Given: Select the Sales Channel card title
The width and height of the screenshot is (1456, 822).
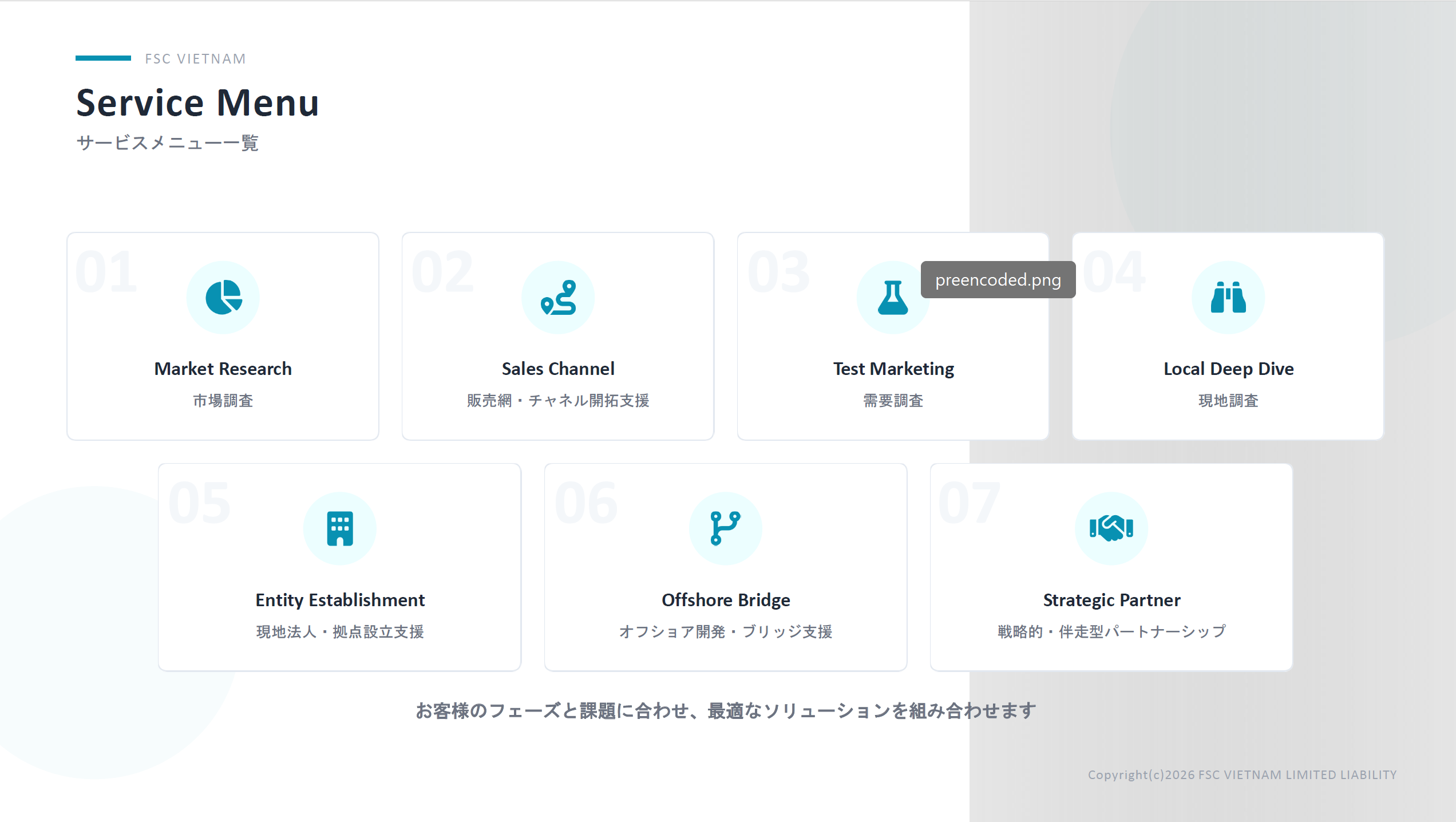Looking at the screenshot, I should tap(558, 369).
